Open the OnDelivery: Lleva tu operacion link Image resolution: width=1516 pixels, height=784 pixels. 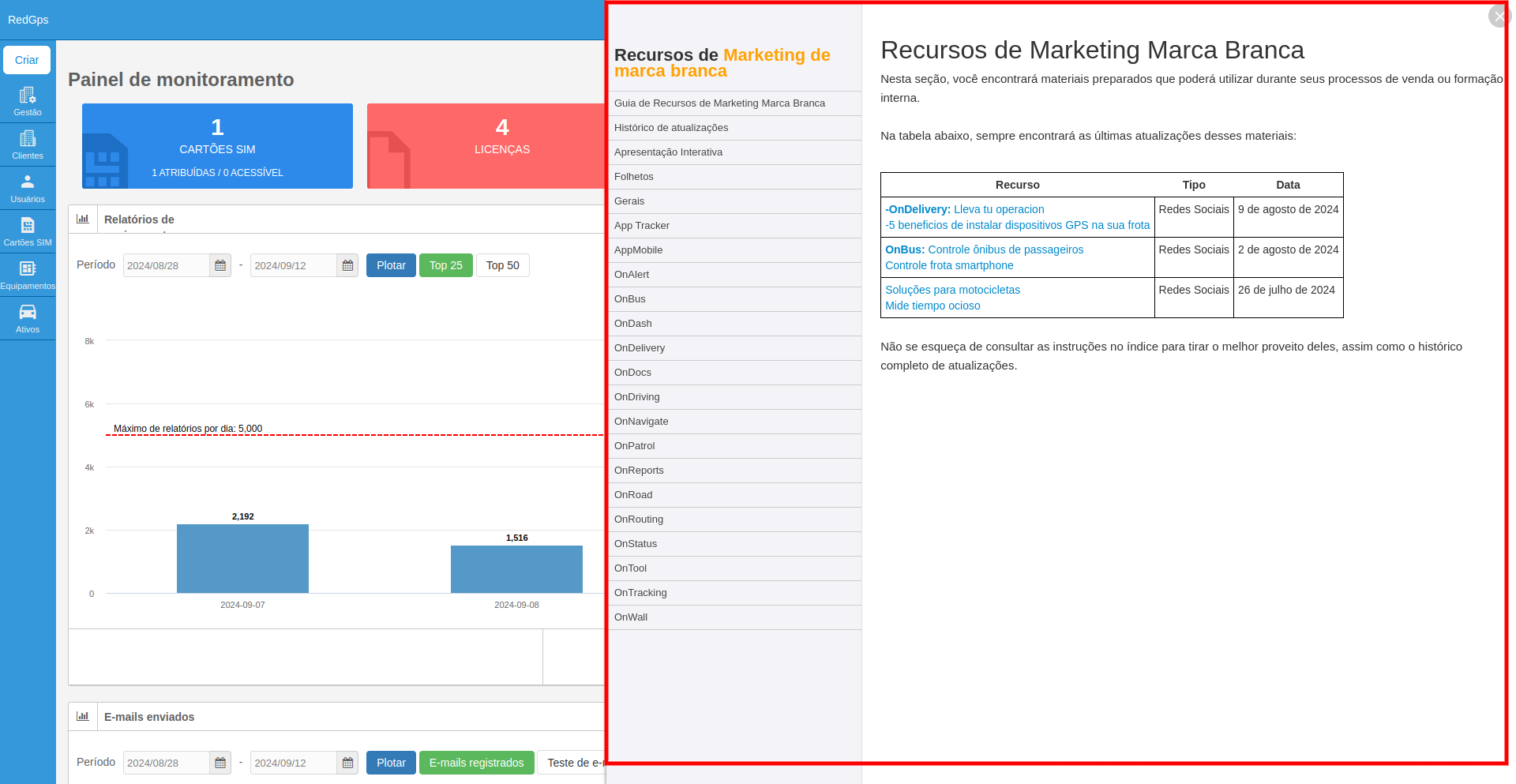coord(965,209)
